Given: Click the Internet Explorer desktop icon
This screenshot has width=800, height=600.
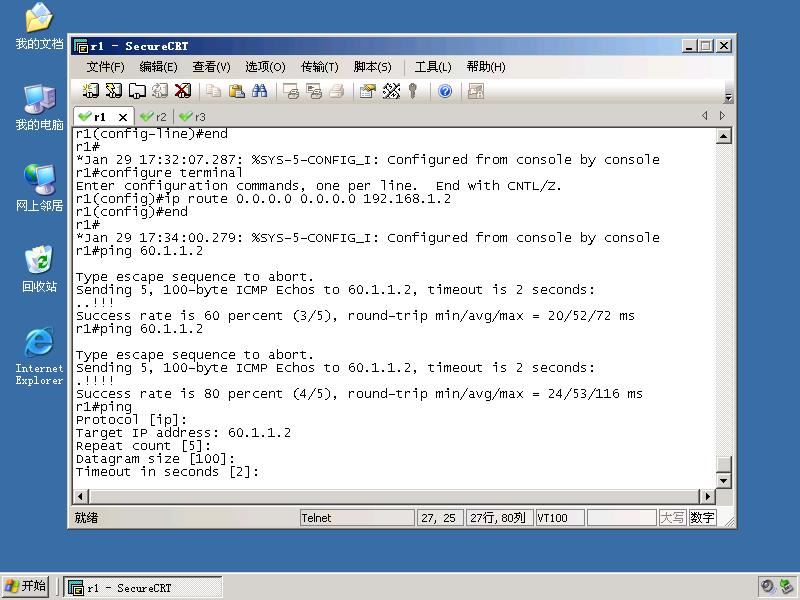Looking at the screenshot, I should pos(39,356).
